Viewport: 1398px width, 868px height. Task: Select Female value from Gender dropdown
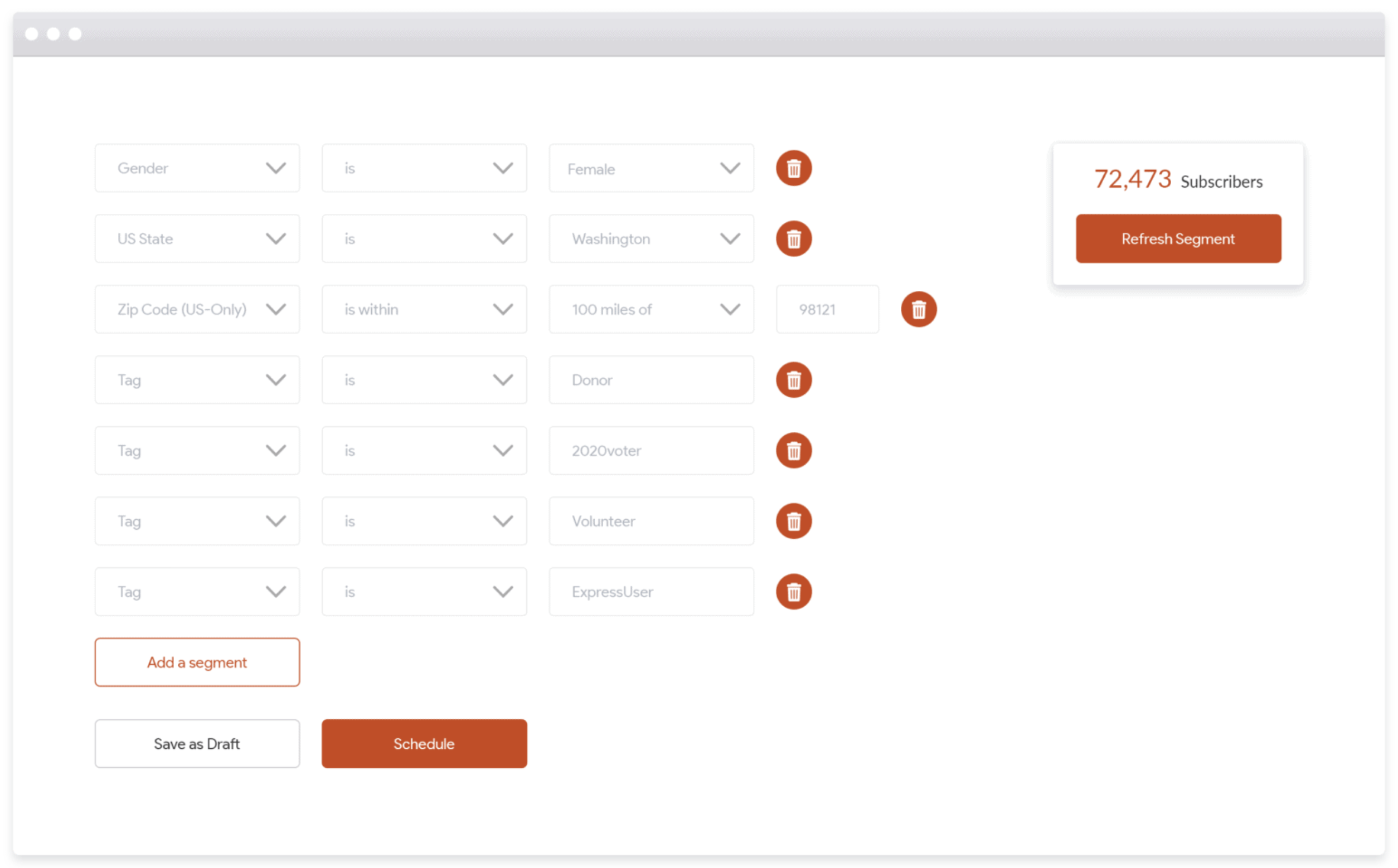tap(651, 168)
